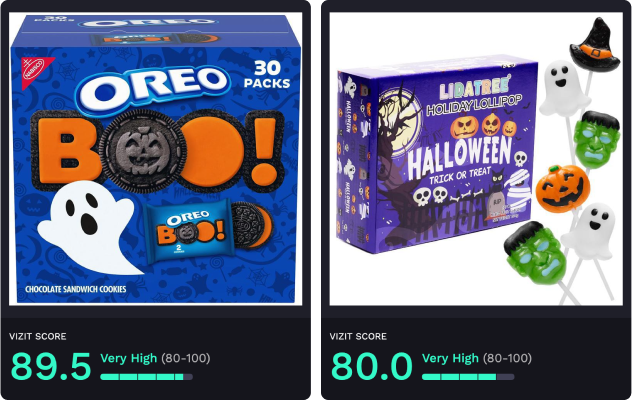Click the bottom-left green Frankenstein lollipop
The height and width of the screenshot is (400, 632).
[535, 253]
